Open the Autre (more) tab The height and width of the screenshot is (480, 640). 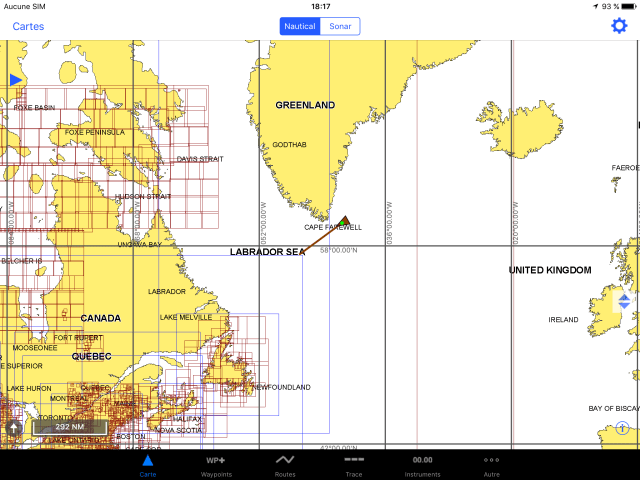[491, 465]
